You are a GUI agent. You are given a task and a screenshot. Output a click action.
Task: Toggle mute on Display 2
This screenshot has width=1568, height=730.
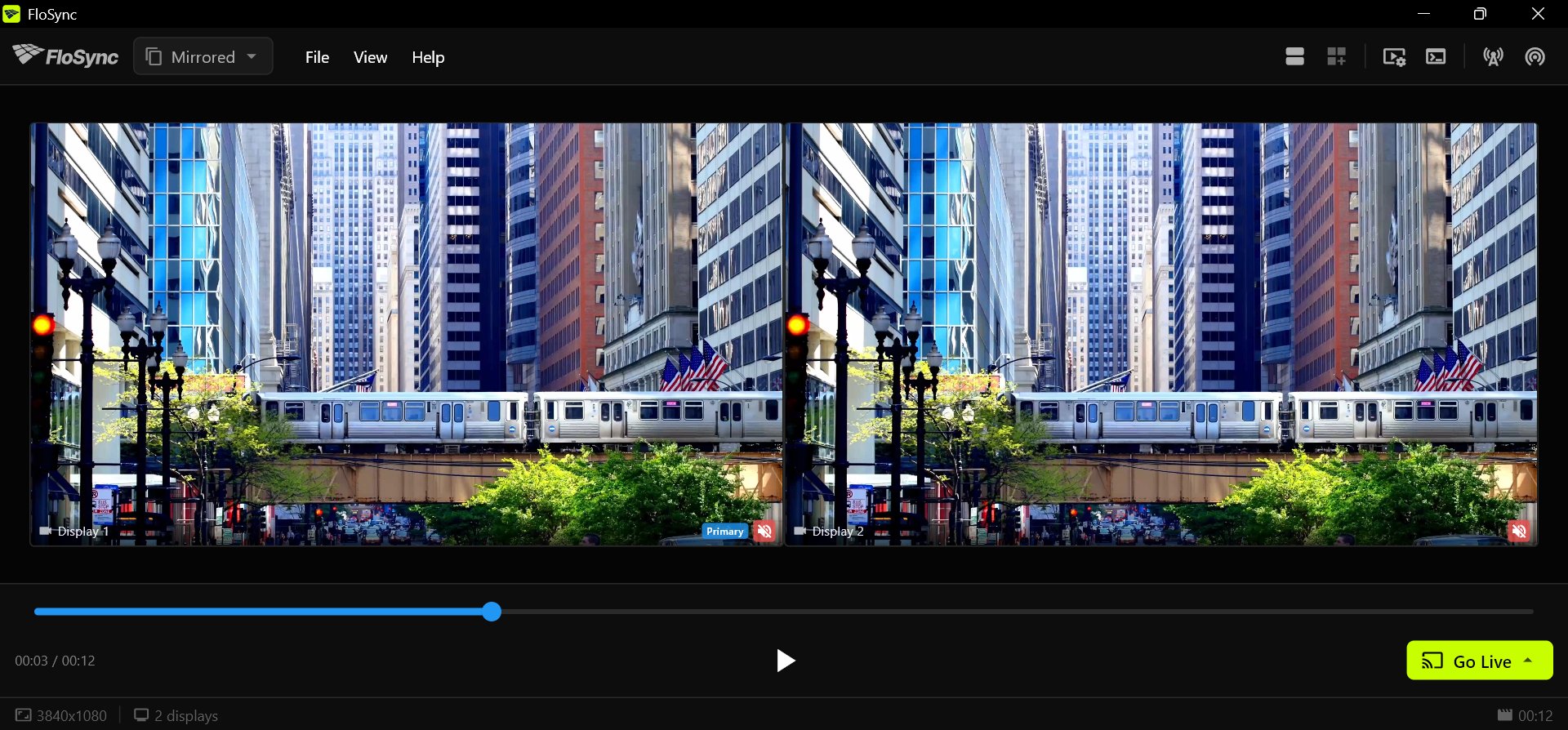click(x=1519, y=531)
